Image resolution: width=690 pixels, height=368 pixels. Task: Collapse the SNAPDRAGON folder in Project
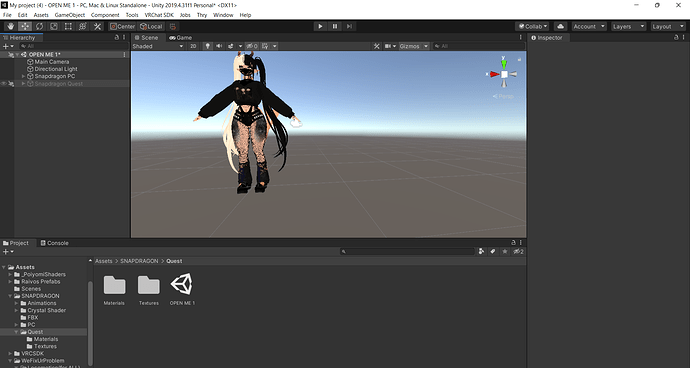click(11, 296)
